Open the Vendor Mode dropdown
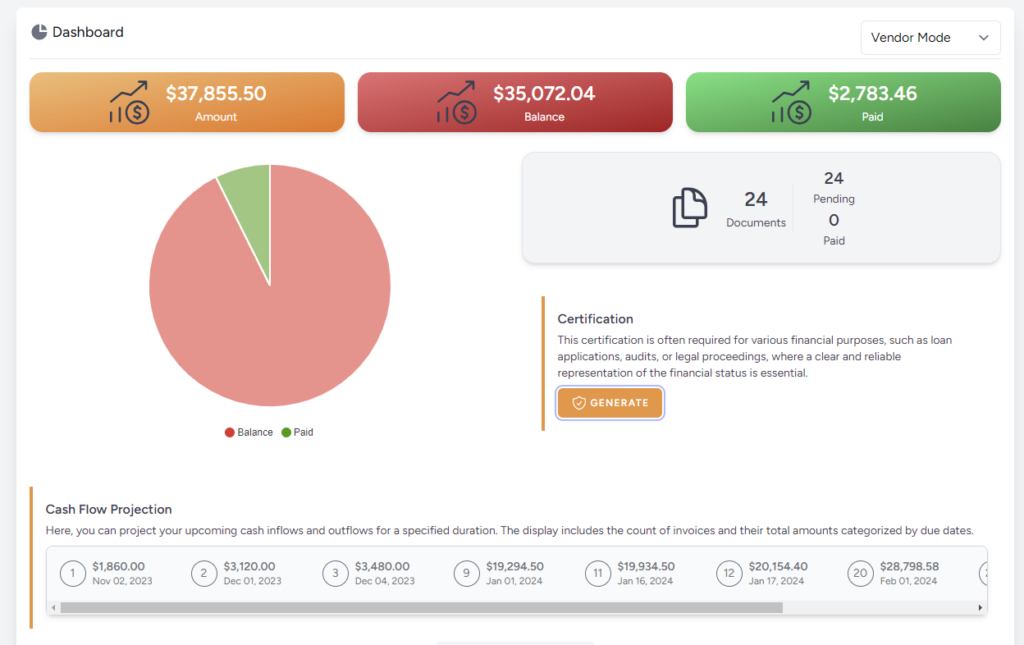The width and height of the screenshot is (1024, 645). (930, 37)
